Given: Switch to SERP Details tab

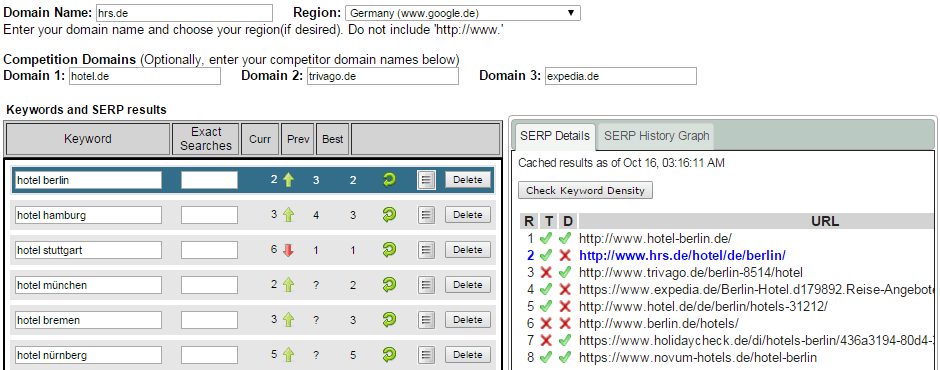Looking at the screenshot, I should click(555, 136).
